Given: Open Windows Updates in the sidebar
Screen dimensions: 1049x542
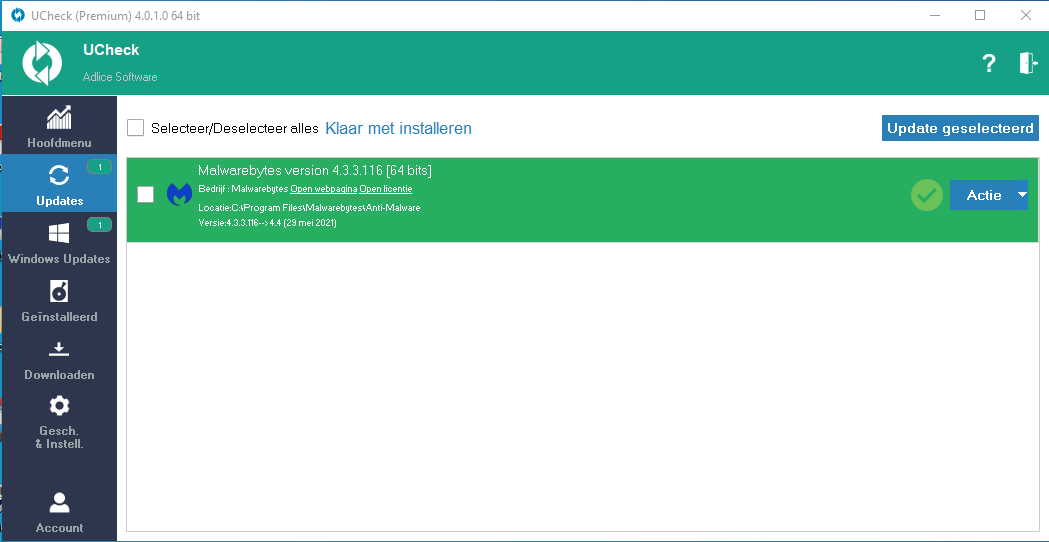Looking at the screenshot, I should coord(59,242).
